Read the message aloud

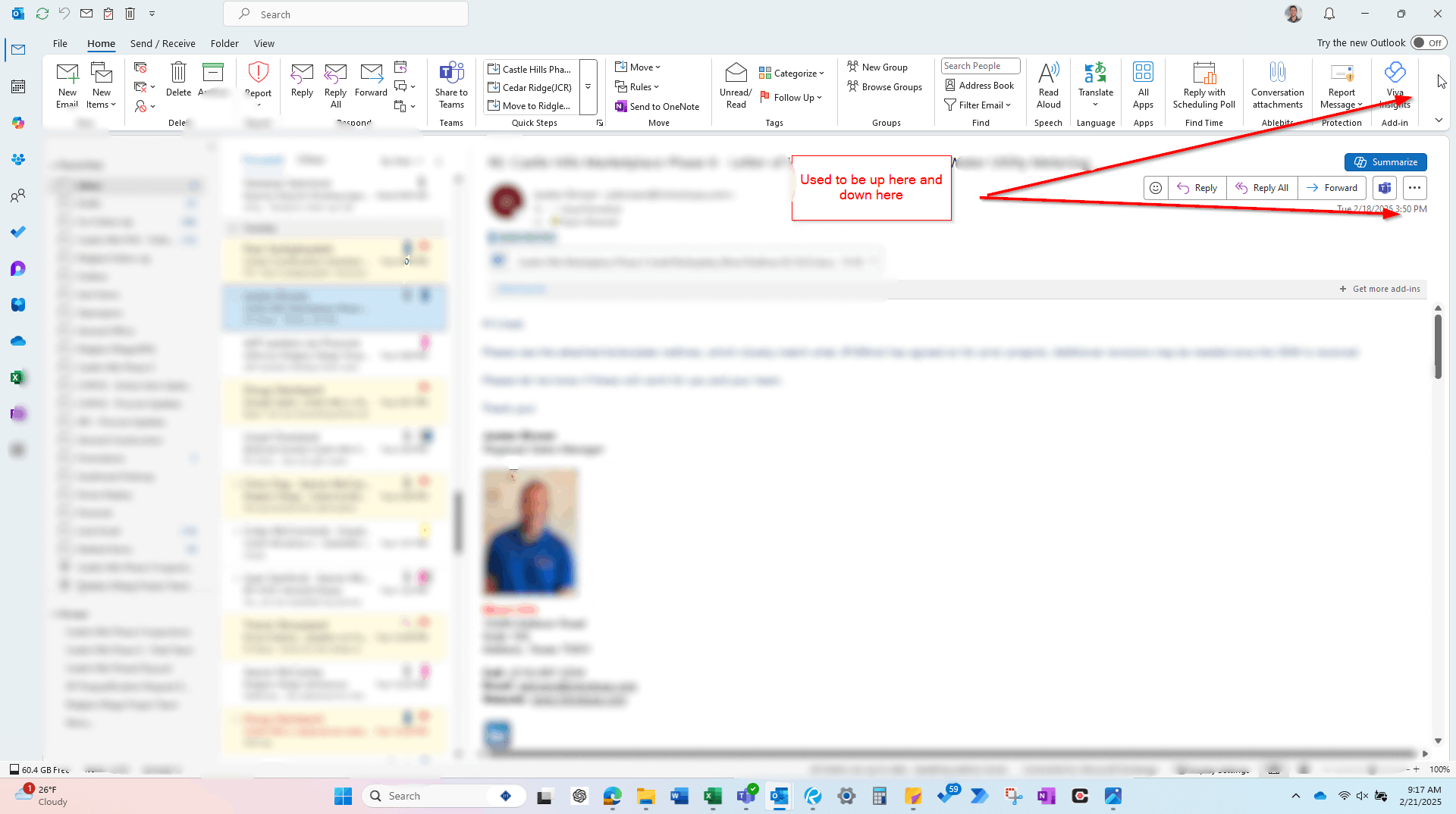pyautogui.click(x=1048, y=86)
